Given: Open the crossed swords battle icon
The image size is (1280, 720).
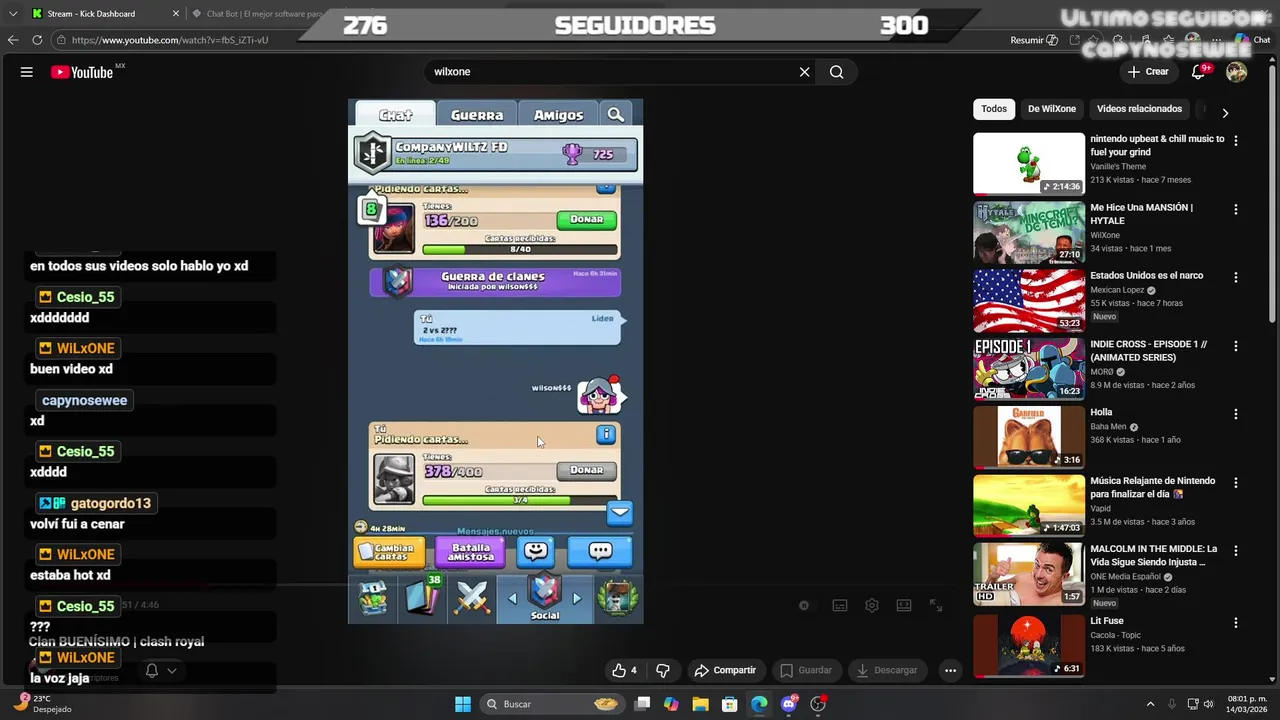Looking at the screenshot, I should (x=472, y=598).
